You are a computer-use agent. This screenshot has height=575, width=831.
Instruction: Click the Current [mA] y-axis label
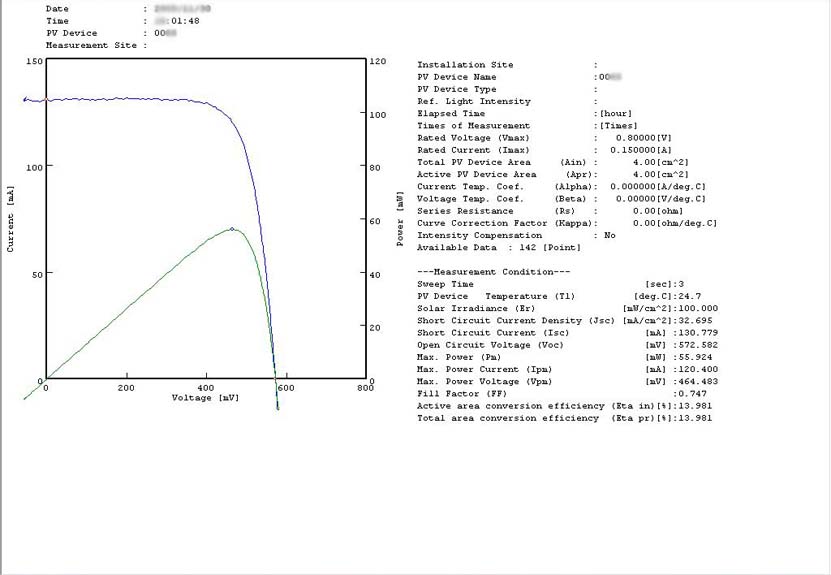coord(11,218)
